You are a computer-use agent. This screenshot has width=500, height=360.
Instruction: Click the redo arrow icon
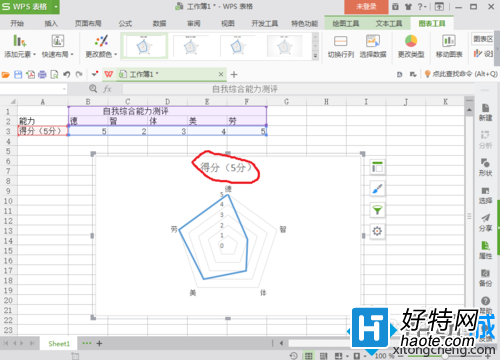coord(79,75)
